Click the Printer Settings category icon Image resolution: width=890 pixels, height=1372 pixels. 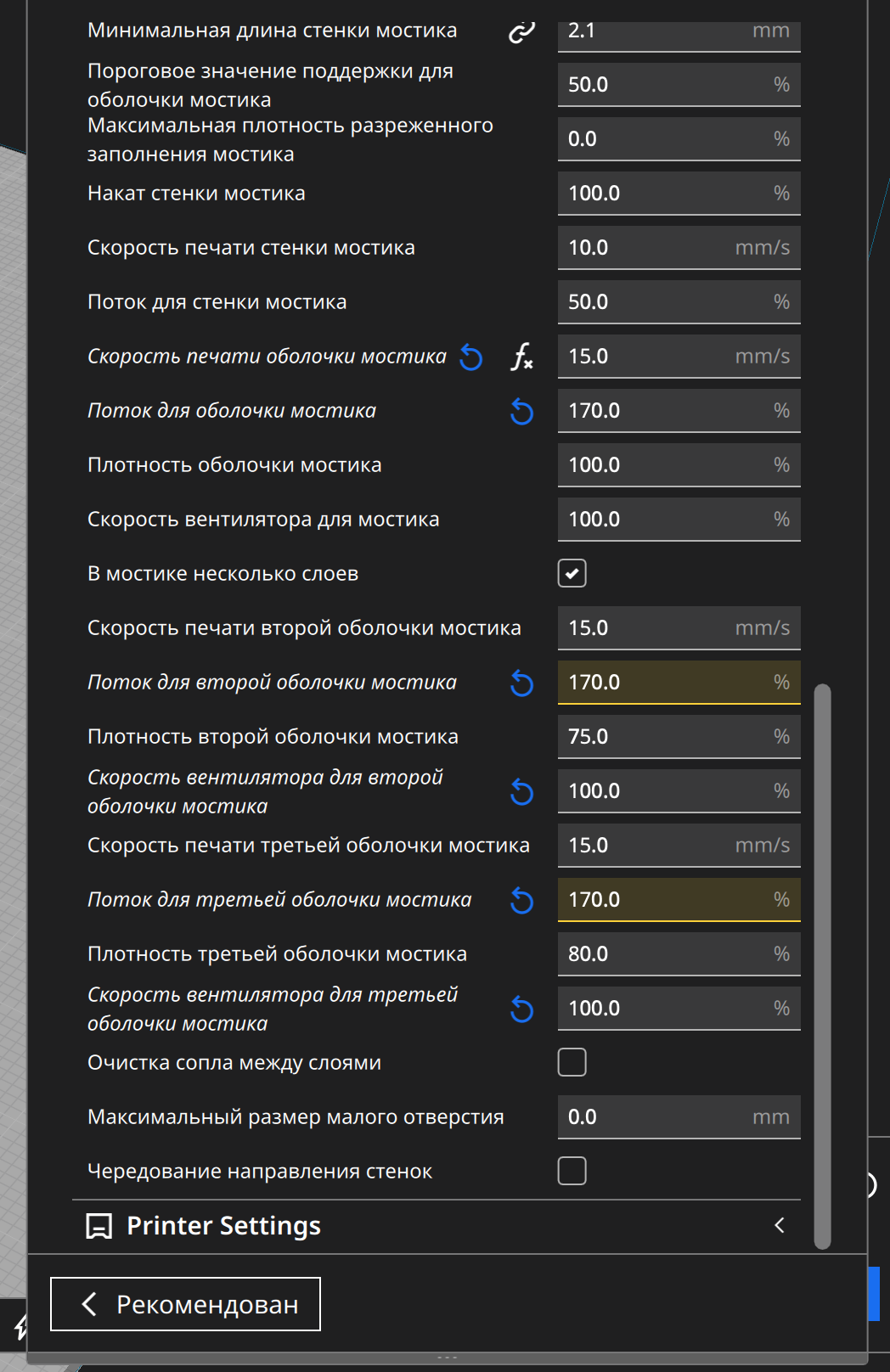coord(99,1226)
